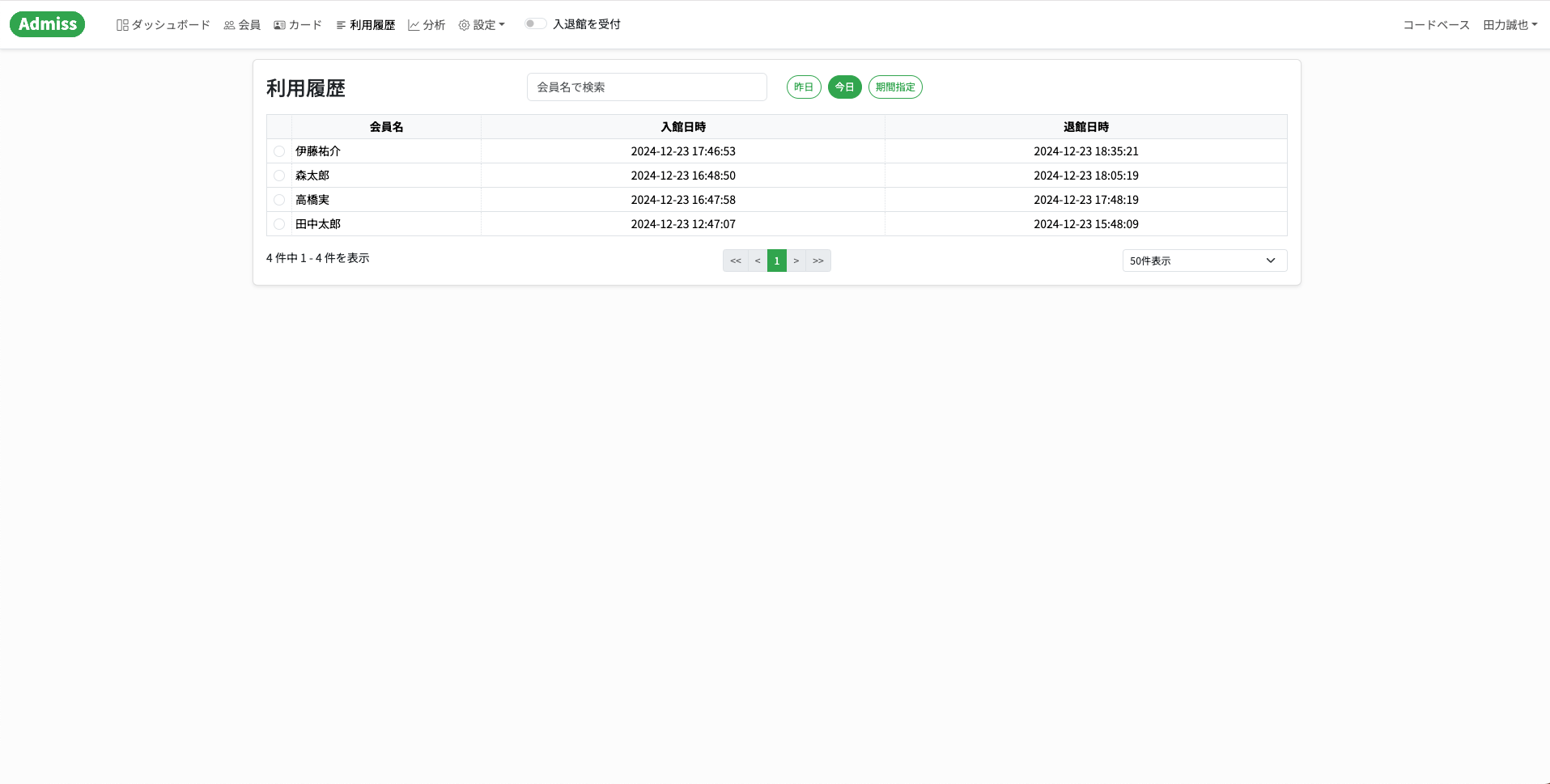Open the カード cards page

[298, 25]
